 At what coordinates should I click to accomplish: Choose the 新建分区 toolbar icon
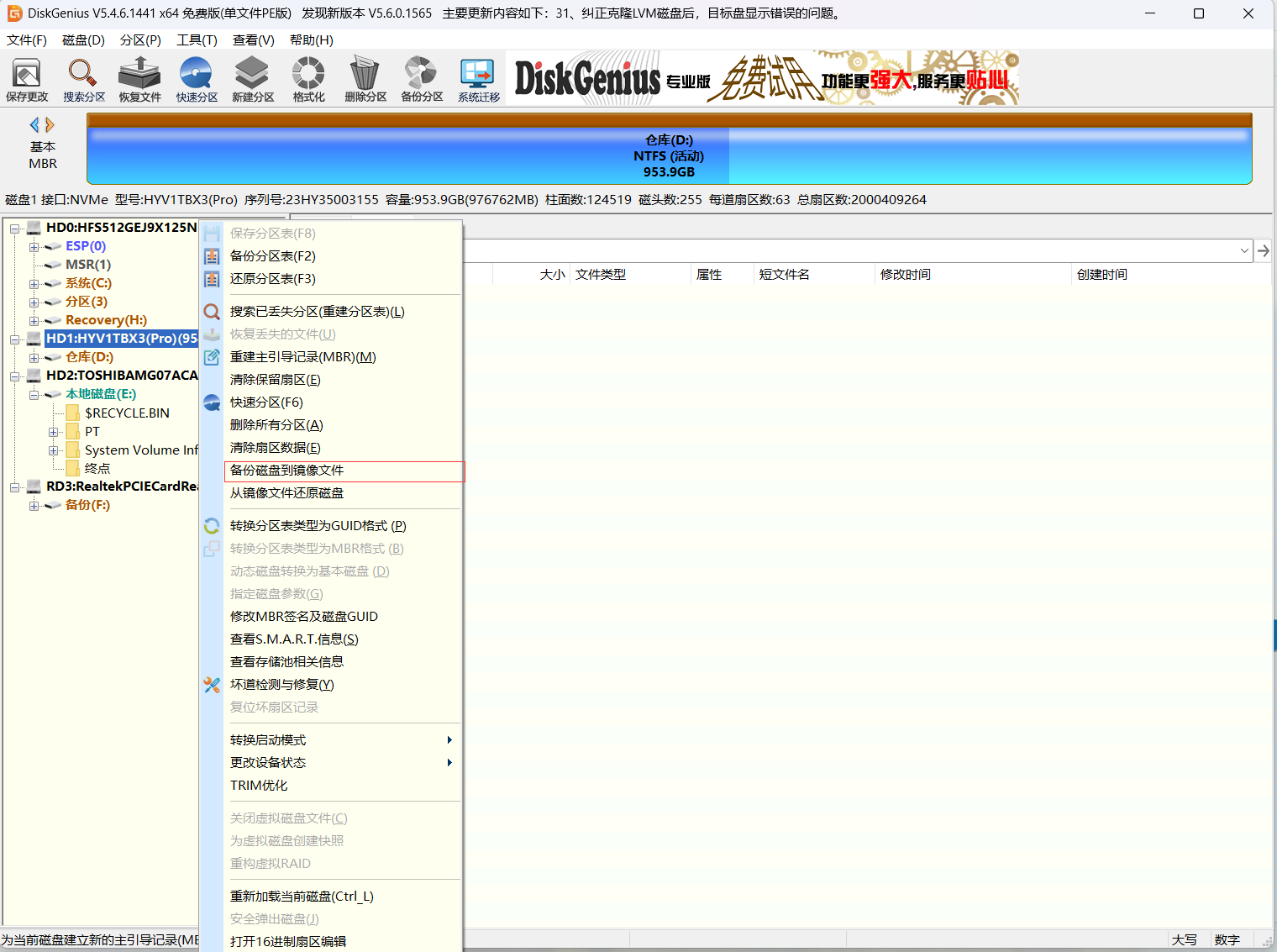pyautogui.click(x=253, y=80)
